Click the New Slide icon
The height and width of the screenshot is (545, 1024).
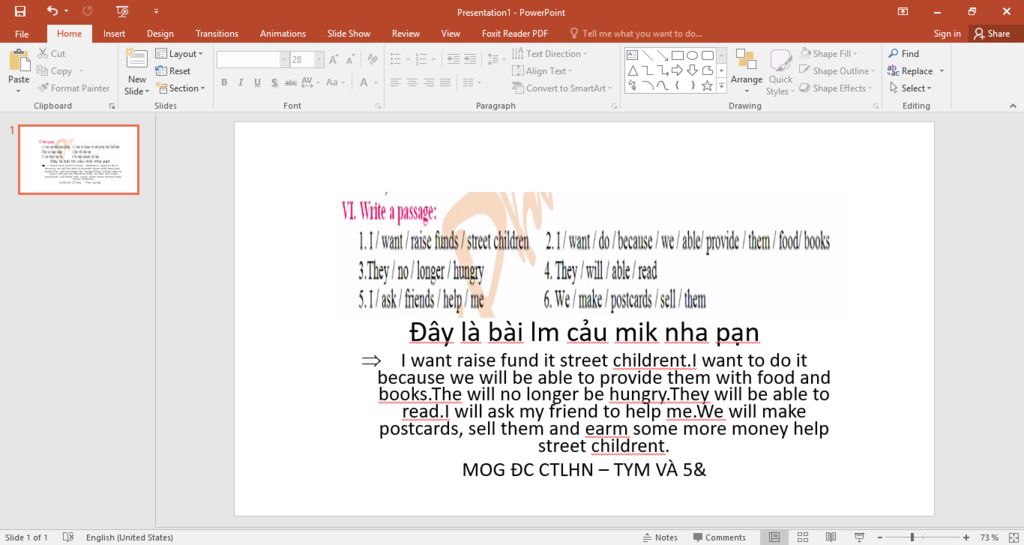tap(137, 59)
